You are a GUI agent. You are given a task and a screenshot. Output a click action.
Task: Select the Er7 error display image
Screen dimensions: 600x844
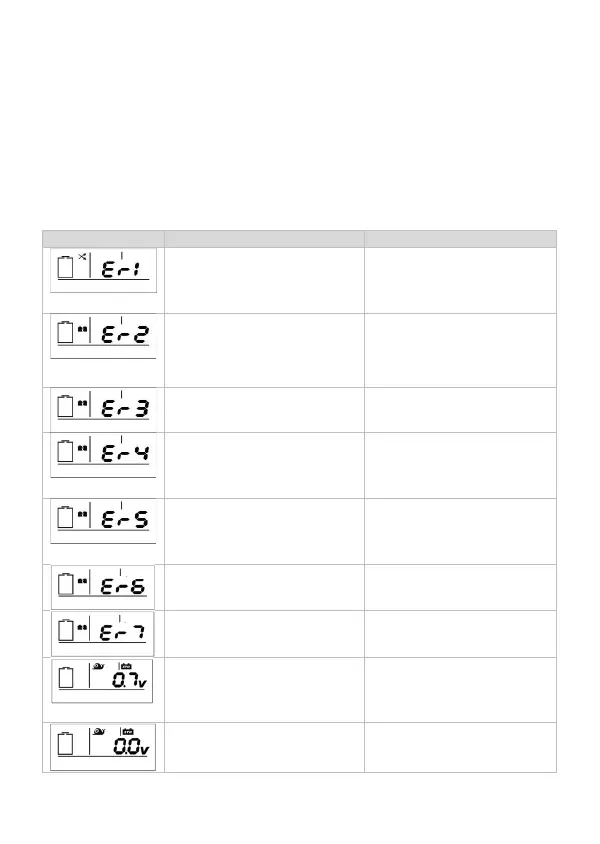coord(104,633)
